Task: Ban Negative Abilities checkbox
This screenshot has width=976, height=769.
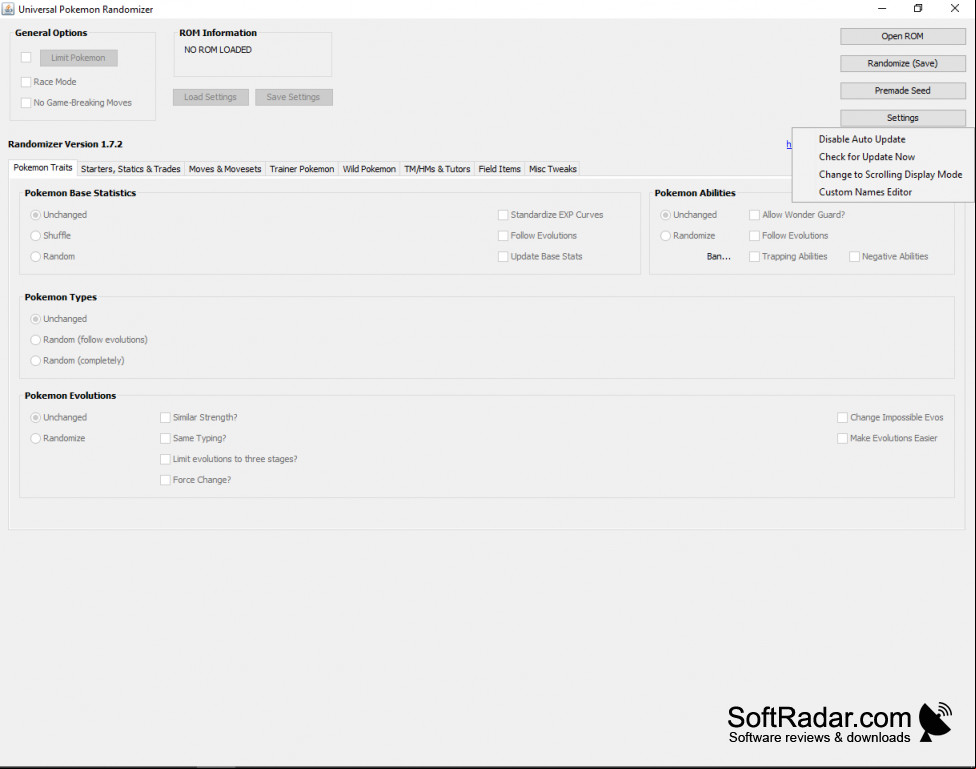Action: (x=855, y=257)
